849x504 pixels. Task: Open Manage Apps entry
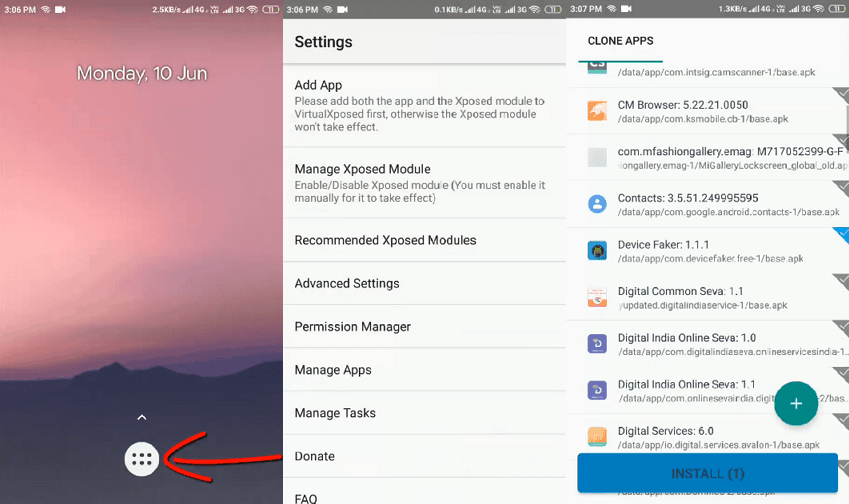point(424,370)
